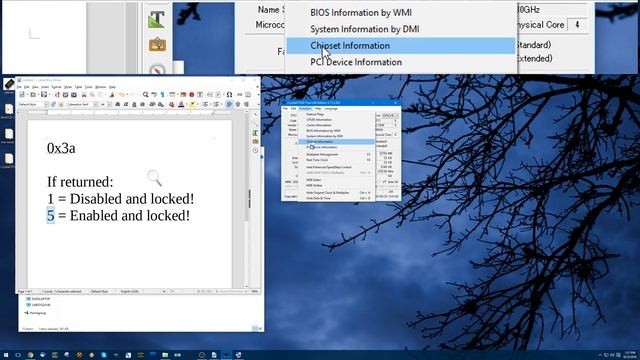This screenshot has width=640, height=360.
Task: Click the '1 = Disabled and locked!' line
Action: pyautogui.click(x=121, y=199)
